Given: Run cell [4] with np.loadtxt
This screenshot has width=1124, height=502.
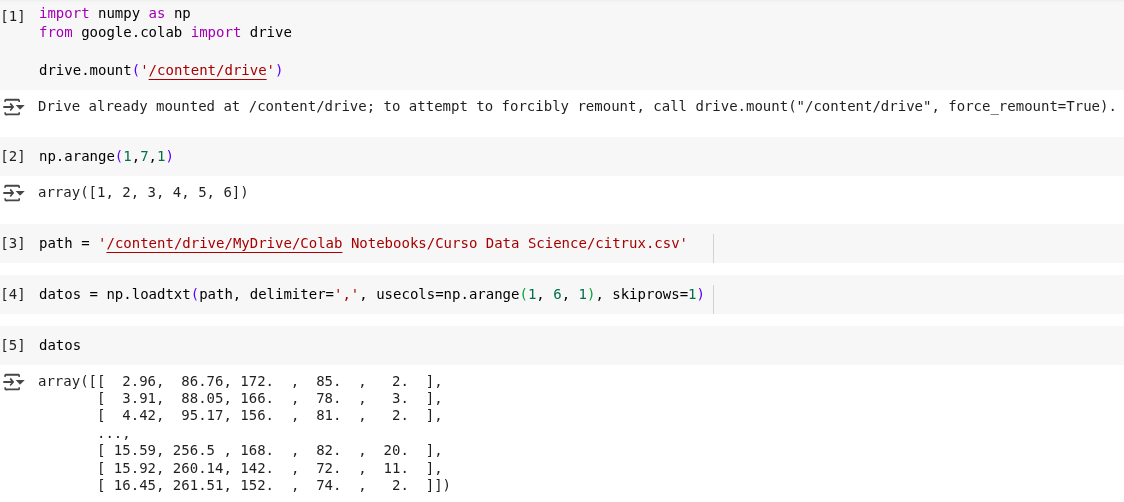Looking at the screenshot, I should coord(13,295).
